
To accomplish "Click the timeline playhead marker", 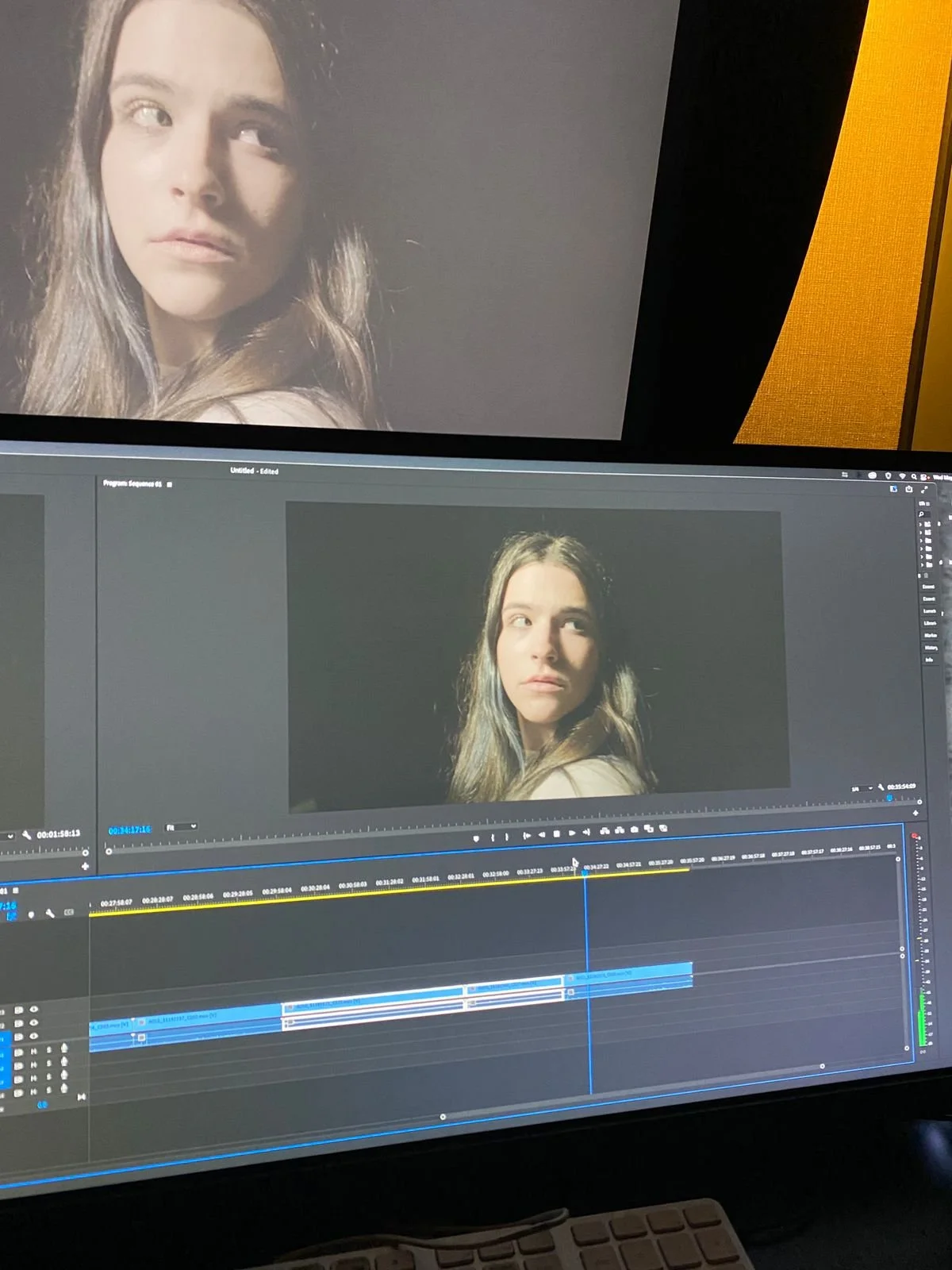I will (x=585, y=872).
